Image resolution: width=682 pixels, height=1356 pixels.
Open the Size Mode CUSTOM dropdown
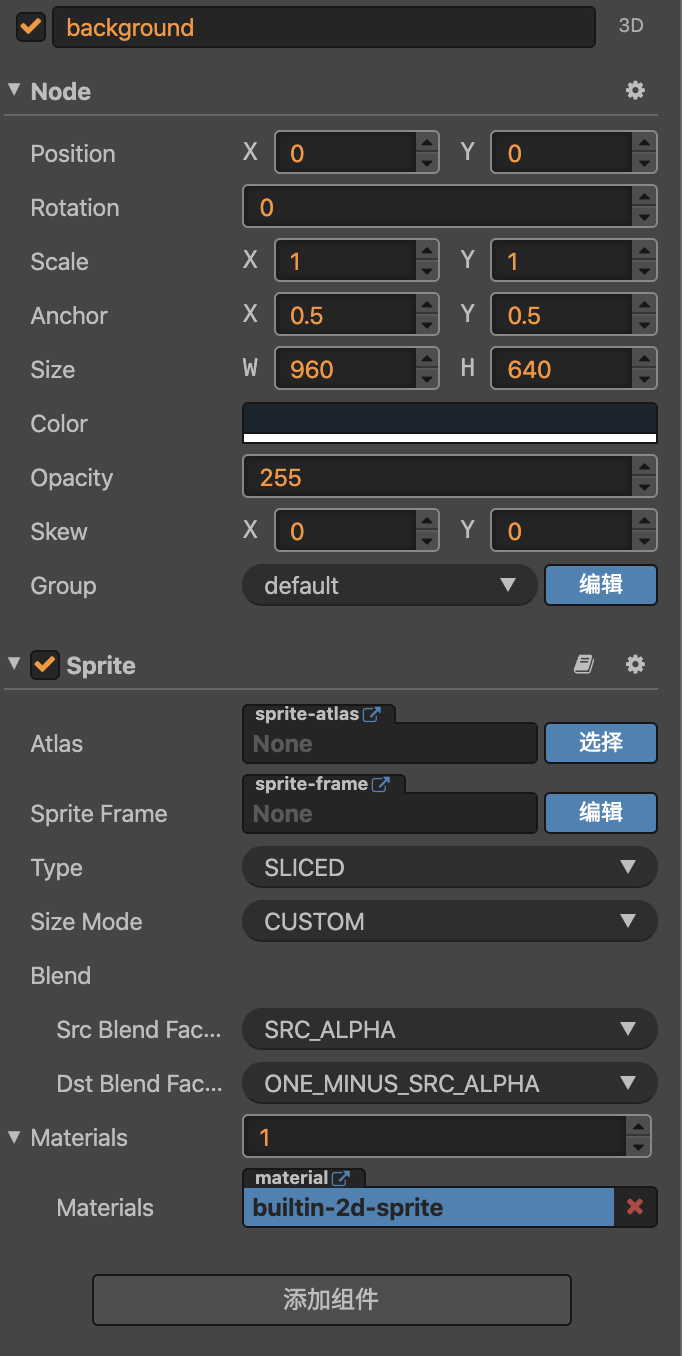coord(450,922)
